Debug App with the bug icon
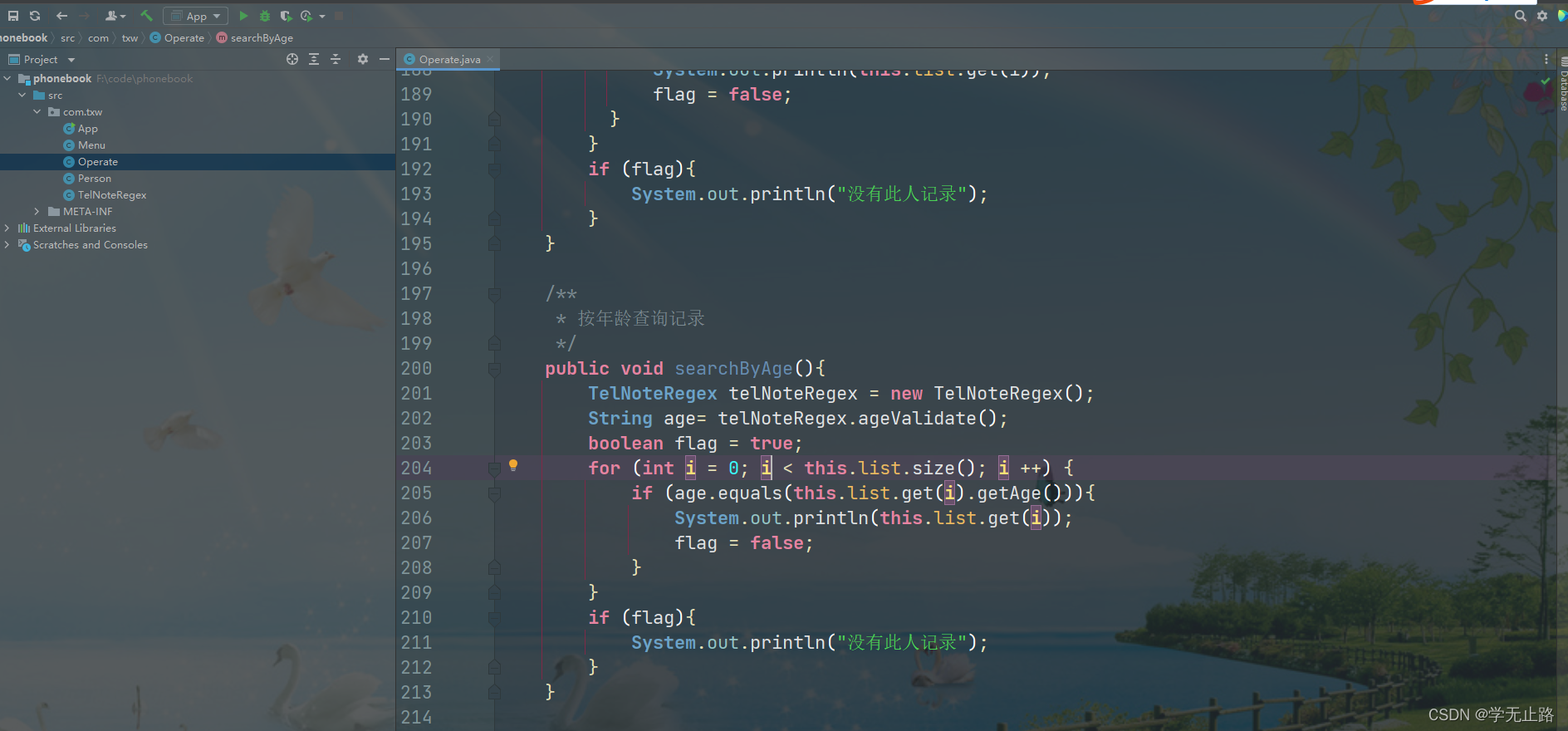1568x731 pixels. [265, 16]
